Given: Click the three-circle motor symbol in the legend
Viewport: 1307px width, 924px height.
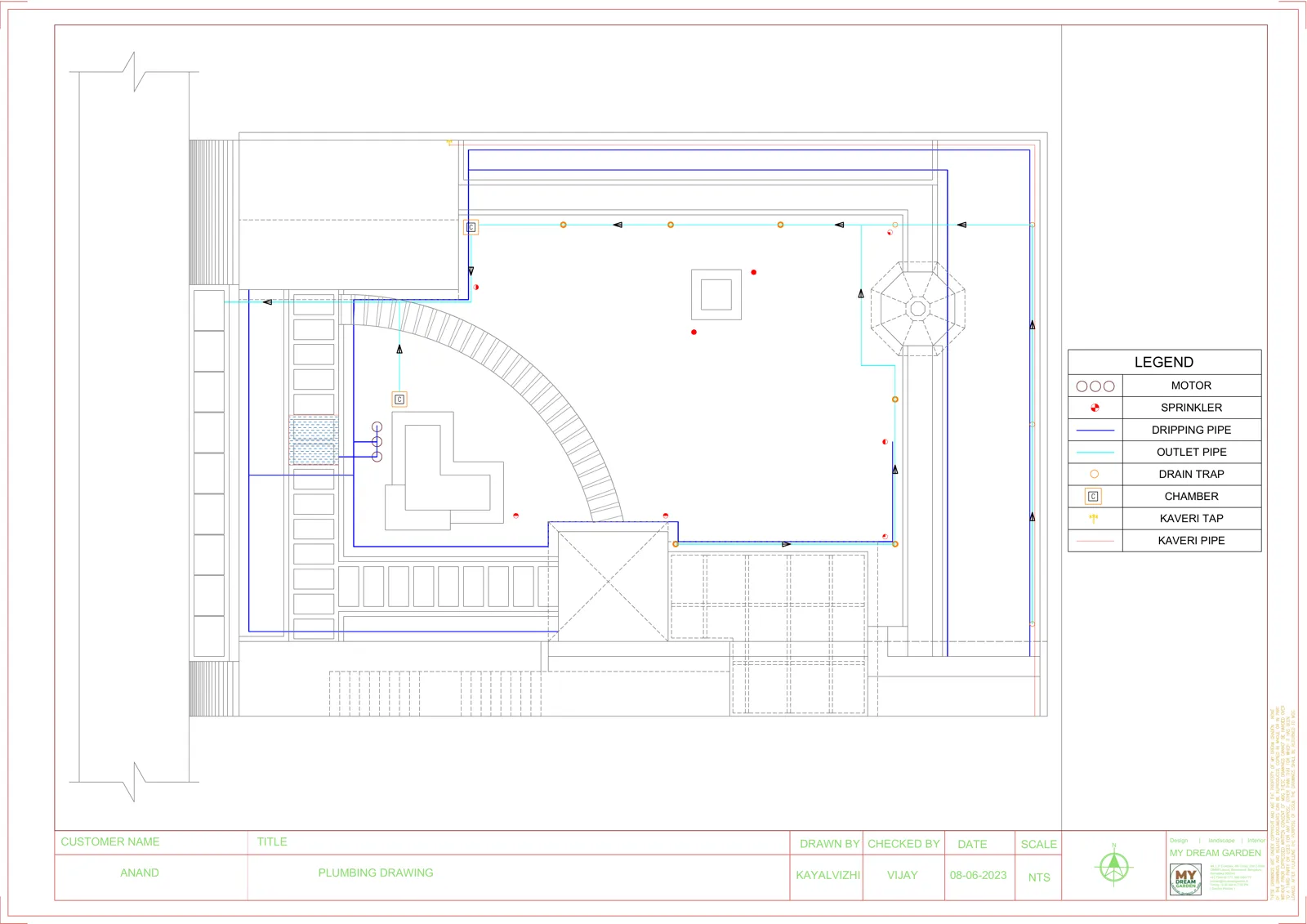Looking at the screenshot, I should click(1095, 386).
